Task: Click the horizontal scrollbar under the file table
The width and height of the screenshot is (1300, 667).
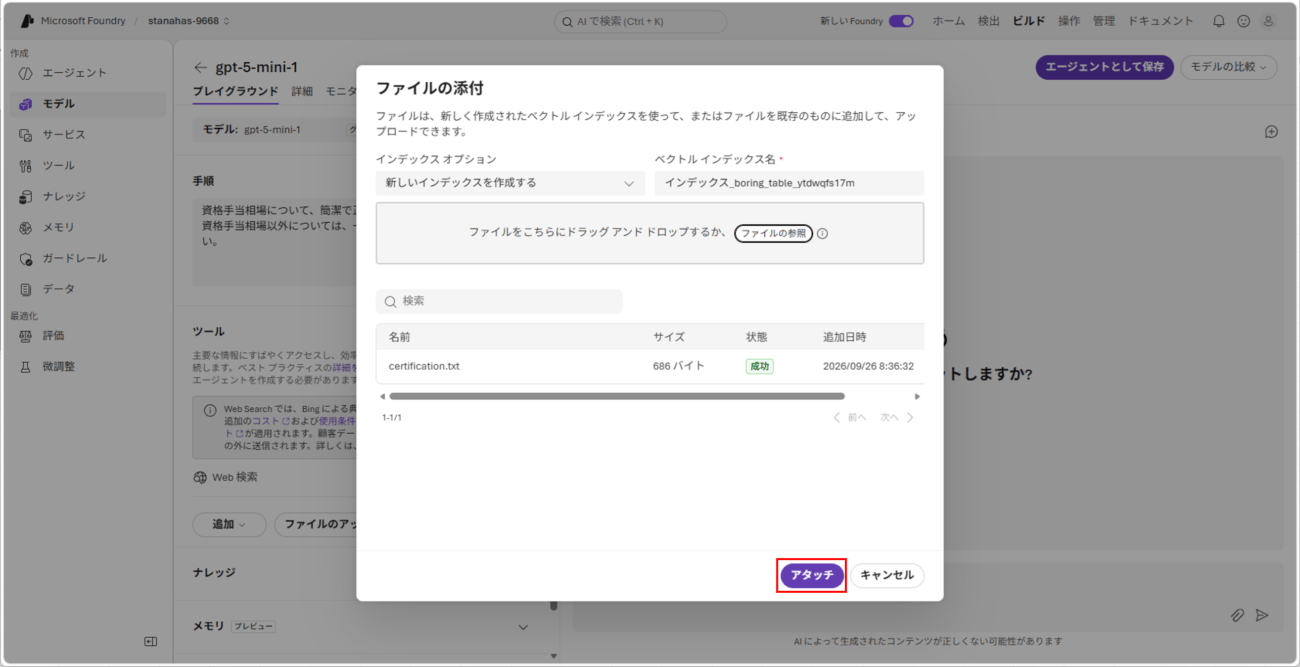Action: click(617, 396)
